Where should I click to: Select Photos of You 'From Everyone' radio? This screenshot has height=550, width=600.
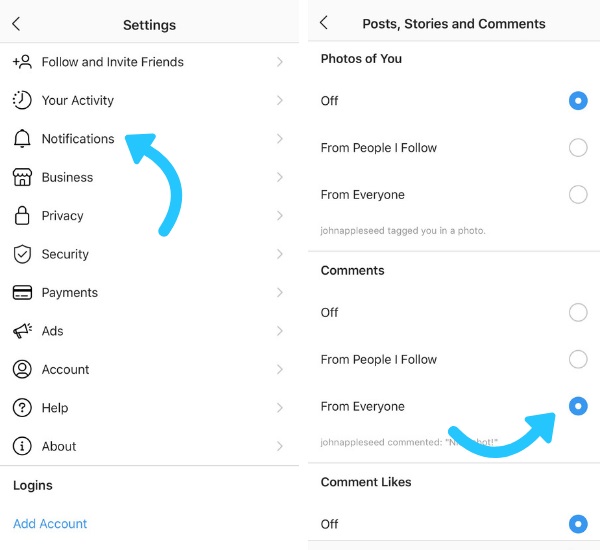click(x=578, y=195)
